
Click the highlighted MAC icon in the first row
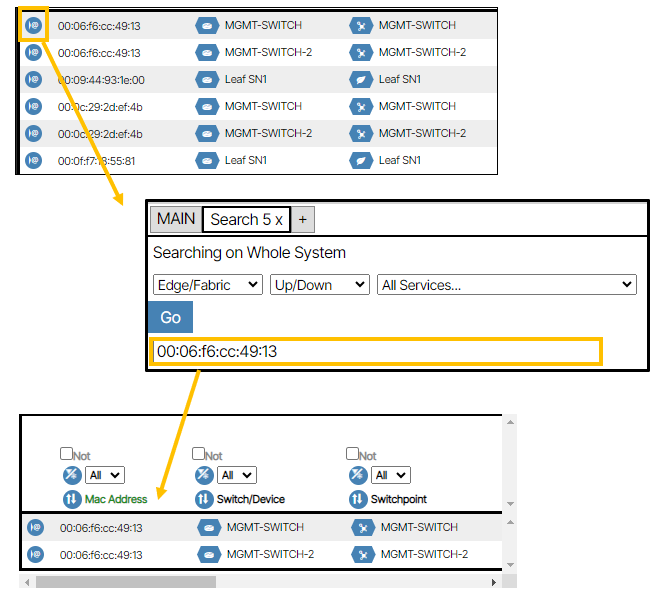tap(33, 26)
